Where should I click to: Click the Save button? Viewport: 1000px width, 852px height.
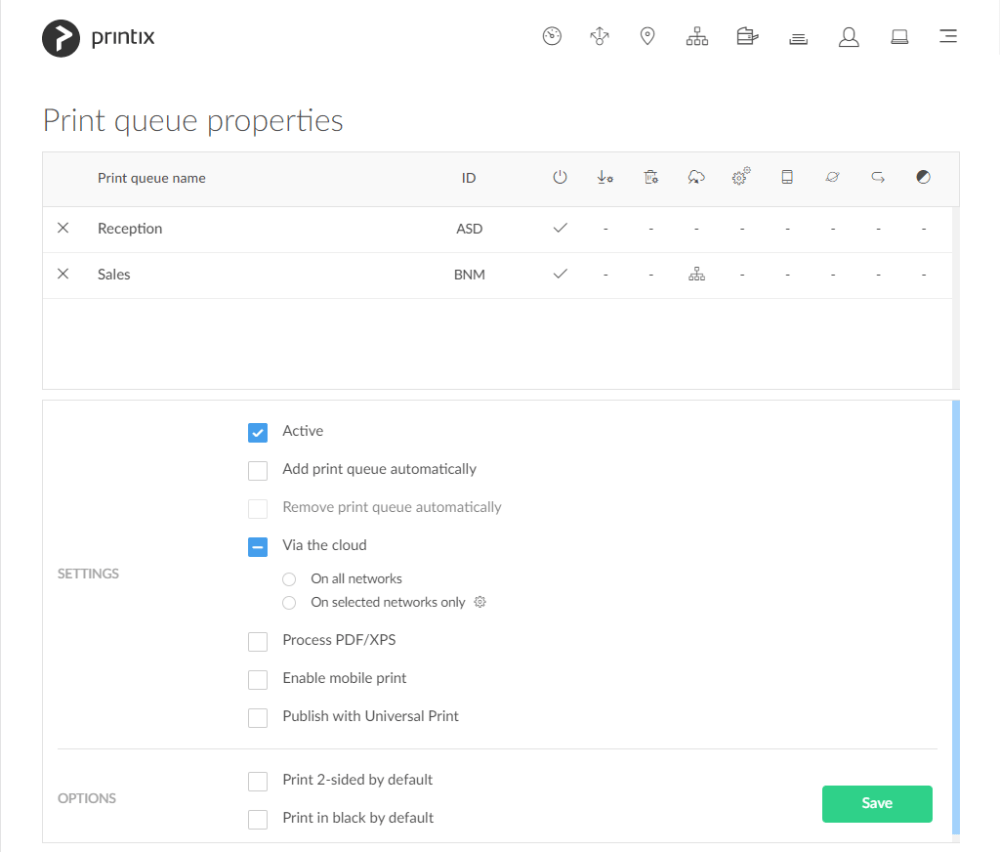coord(877,804)
